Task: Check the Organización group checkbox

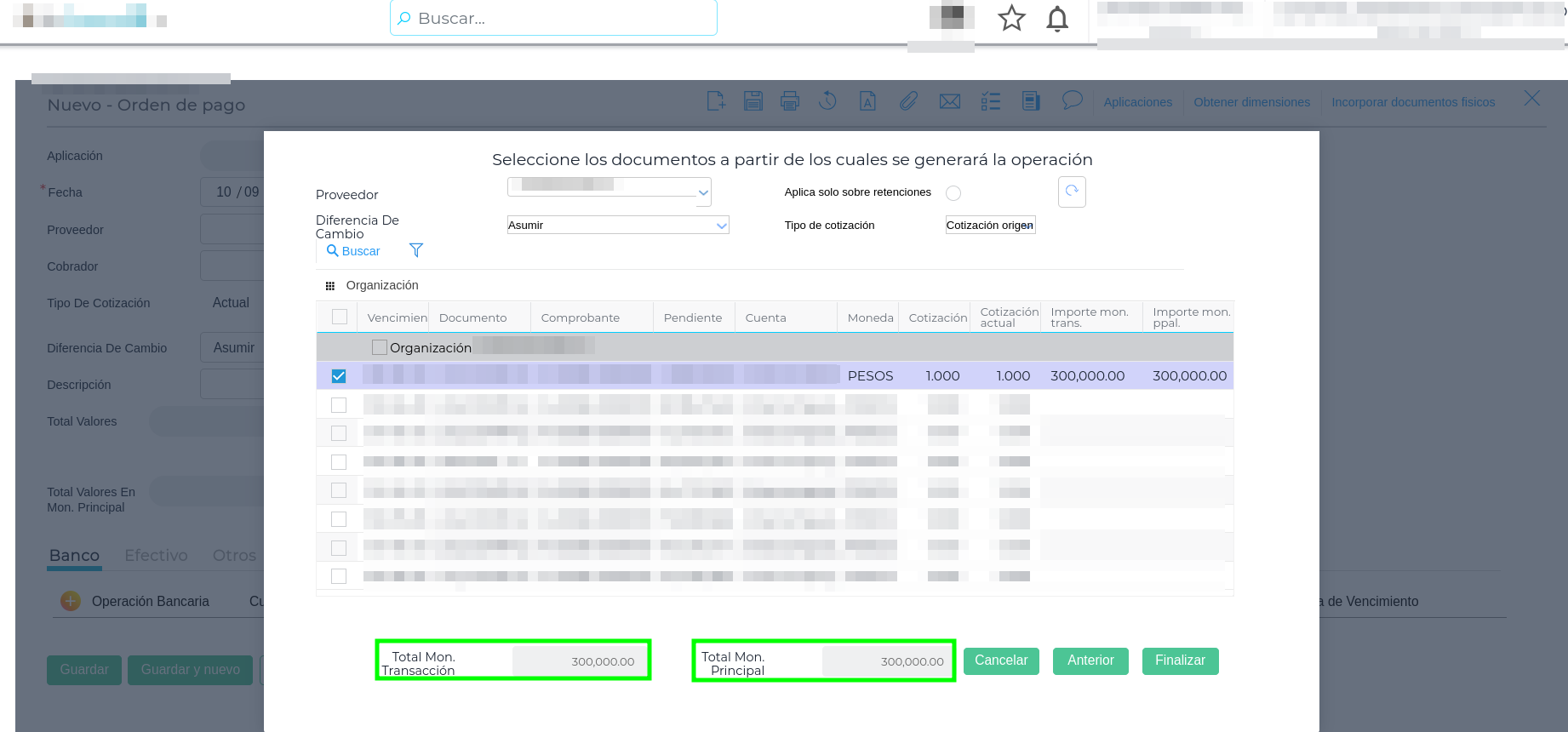Action: pos(380,347)
